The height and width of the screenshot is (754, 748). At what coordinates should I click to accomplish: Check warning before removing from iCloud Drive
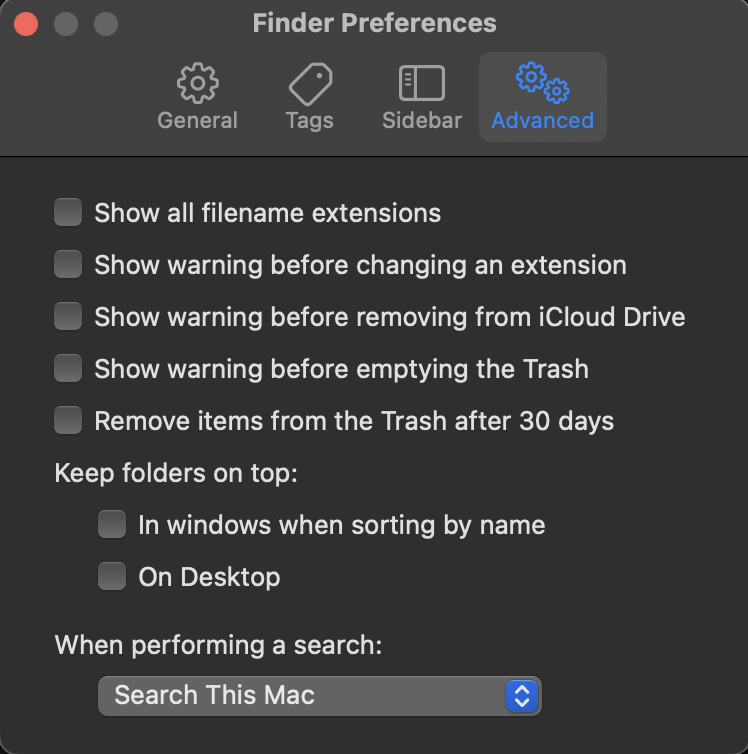coord(68,316)
